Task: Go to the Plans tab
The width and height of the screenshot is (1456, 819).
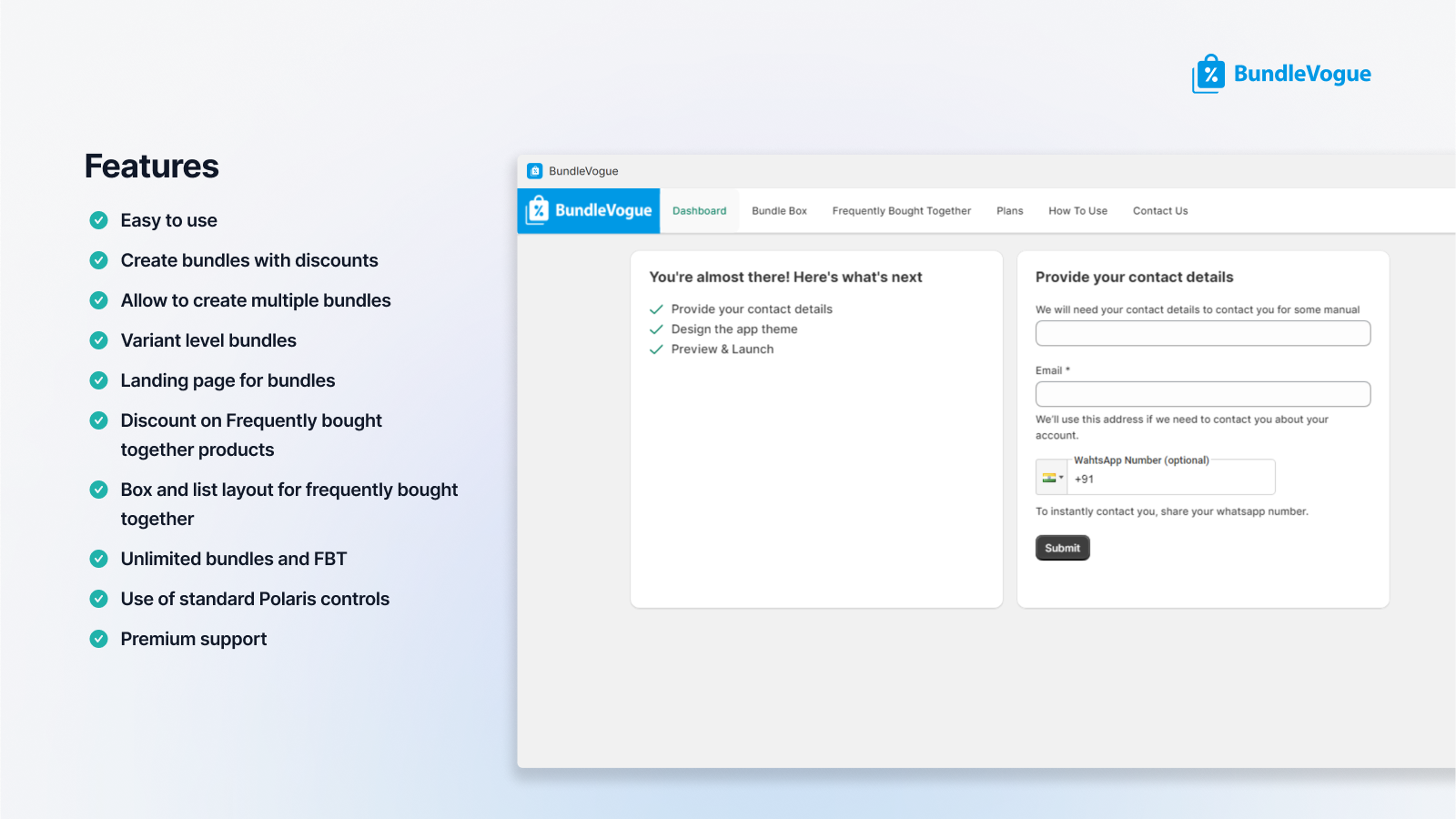Action: 1010,211
